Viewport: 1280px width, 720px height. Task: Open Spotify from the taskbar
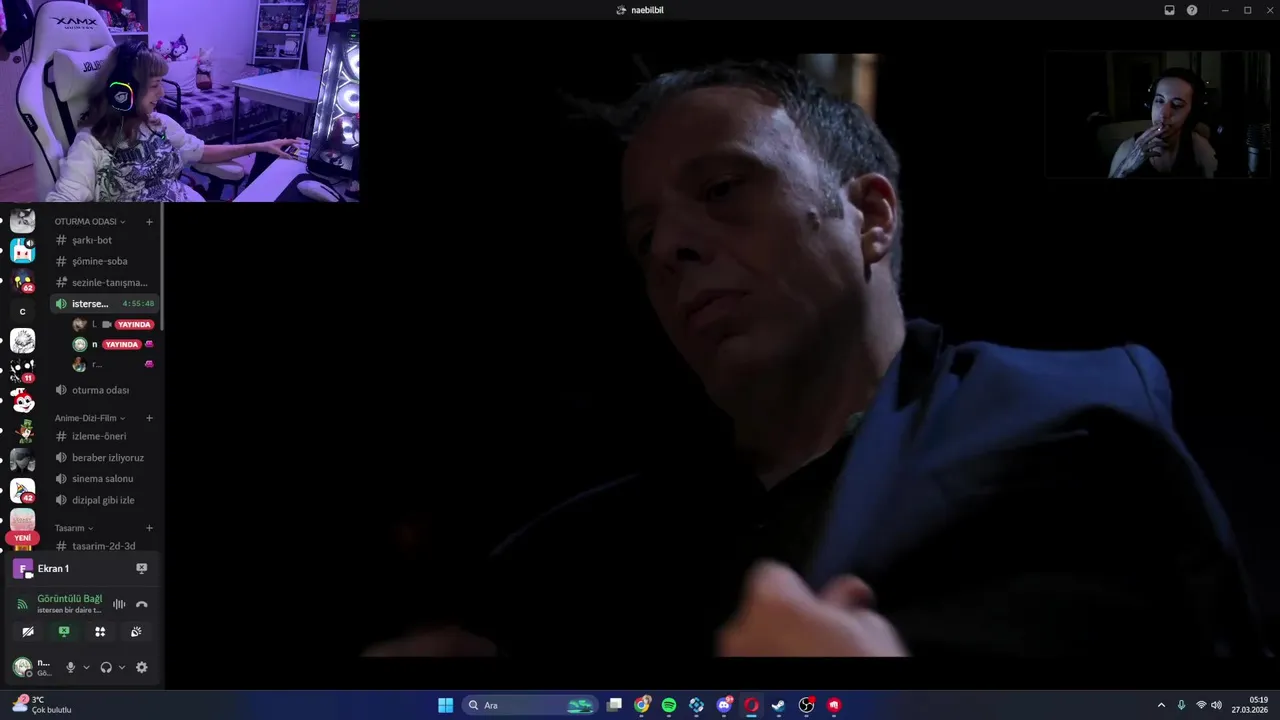669,705
